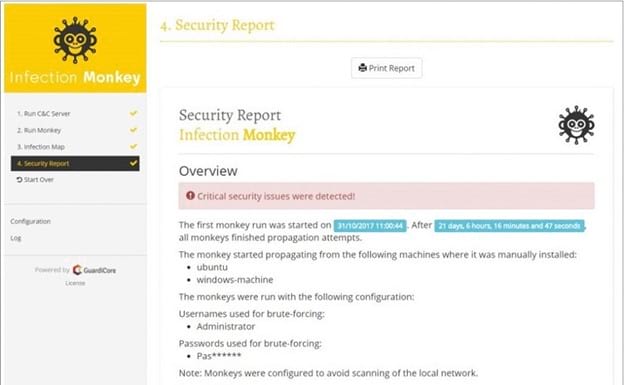624x385 pixels.
Task: Click the checkmark beside Infection Map
Action: click(133, 147)
